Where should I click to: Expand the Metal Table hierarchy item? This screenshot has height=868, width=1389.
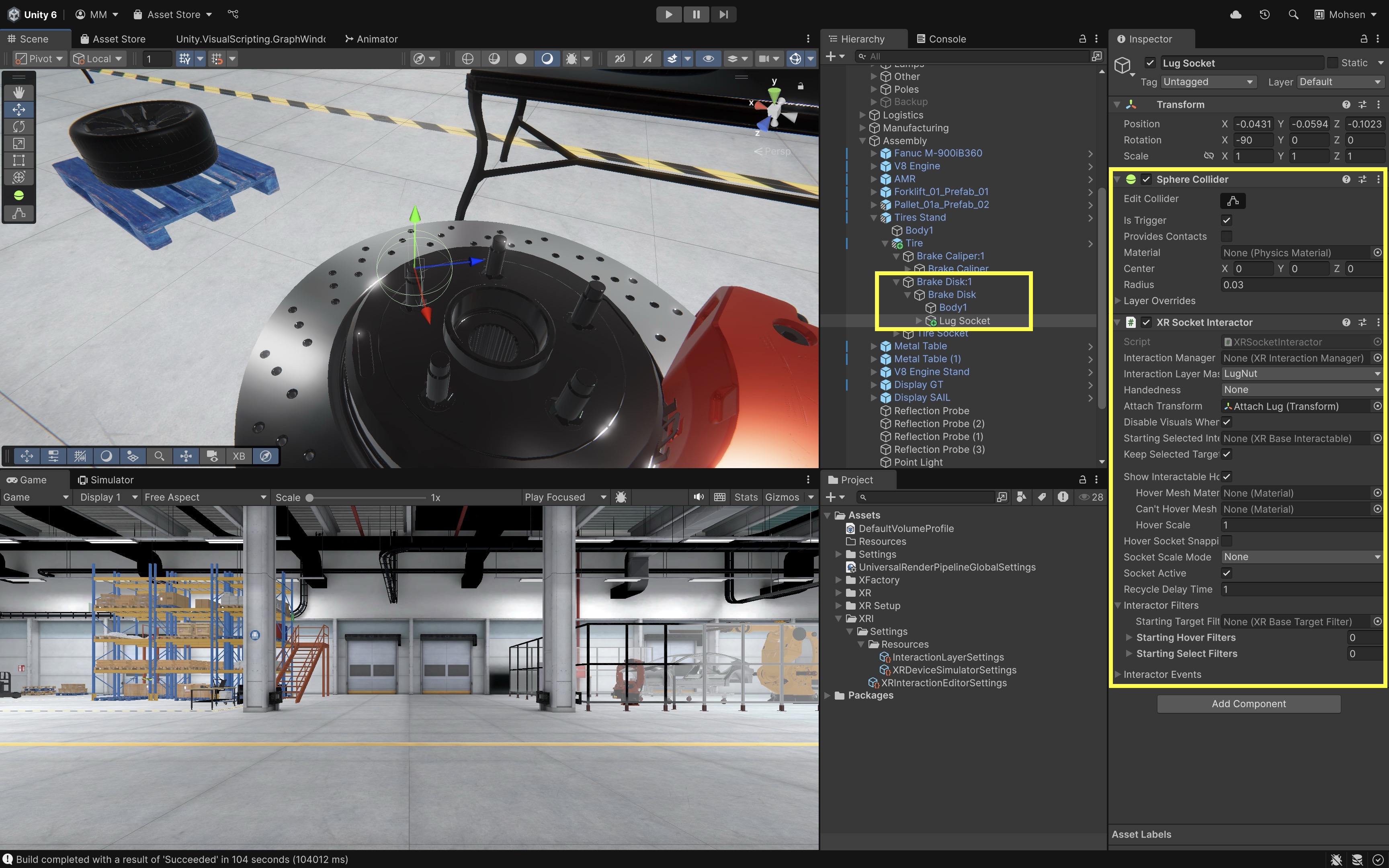point(874,346)
